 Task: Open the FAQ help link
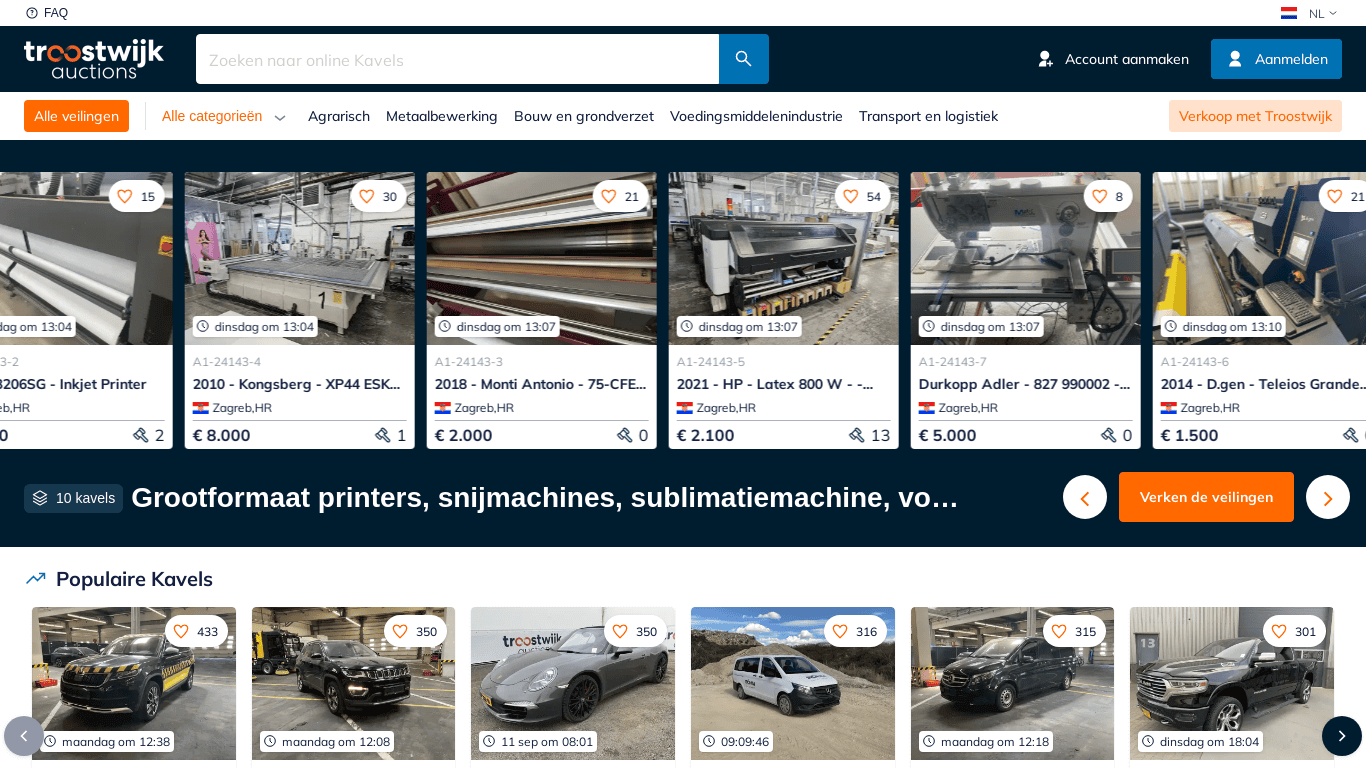coord(47,13)
